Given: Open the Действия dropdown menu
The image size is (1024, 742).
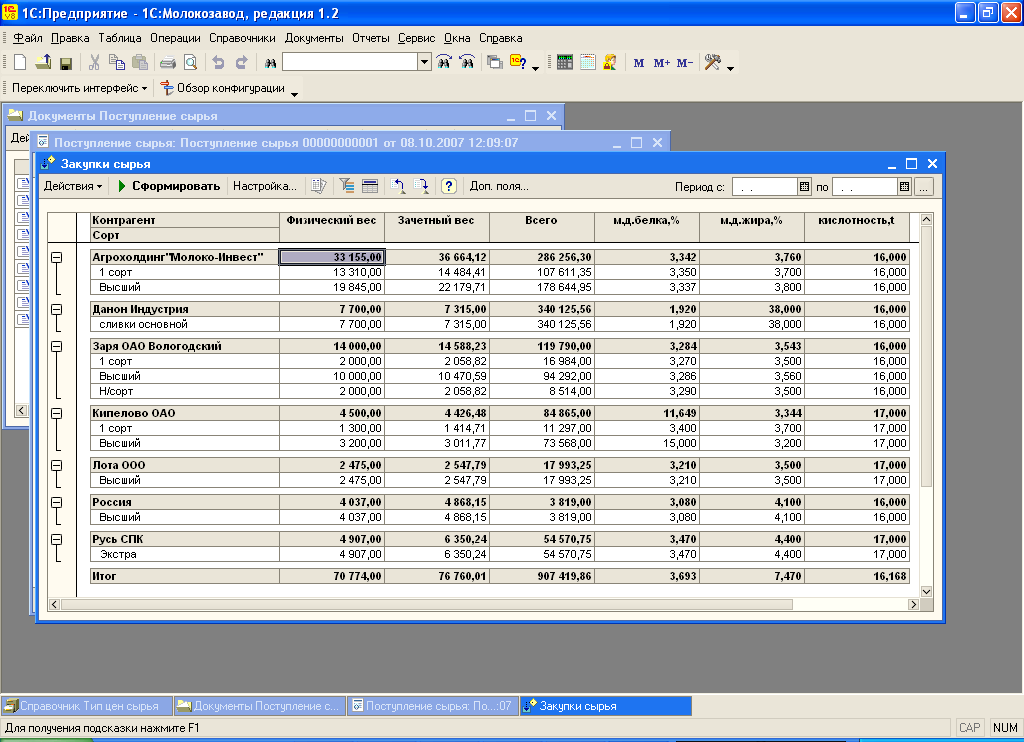Looking at the screenshot, I should pyautogui.click(x=72, y=186).
